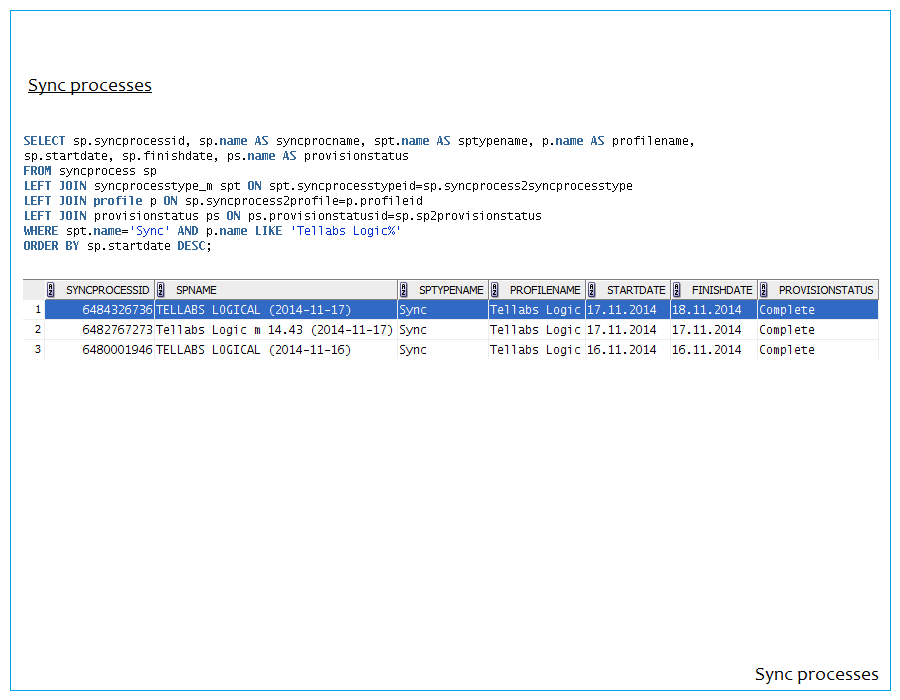Viewport: 900px width, 700px height.
Task: Click the icon beside the PROFILENAME header
Action: [494, 290]
